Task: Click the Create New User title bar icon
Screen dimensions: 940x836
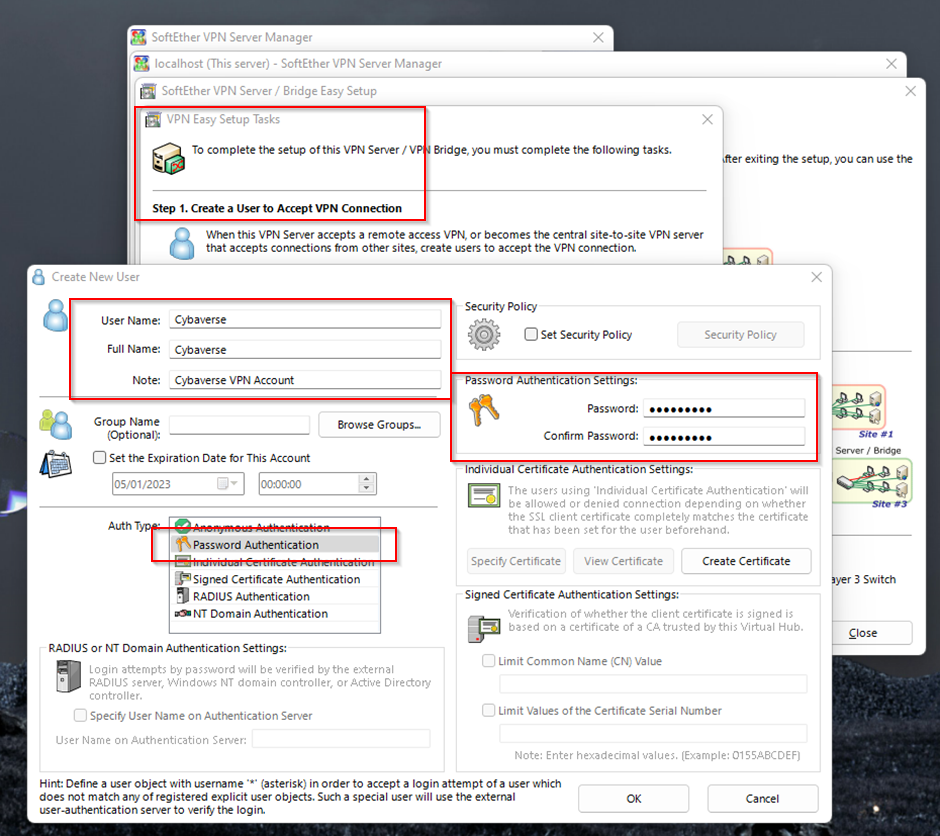Action: (x=38, y=277)
